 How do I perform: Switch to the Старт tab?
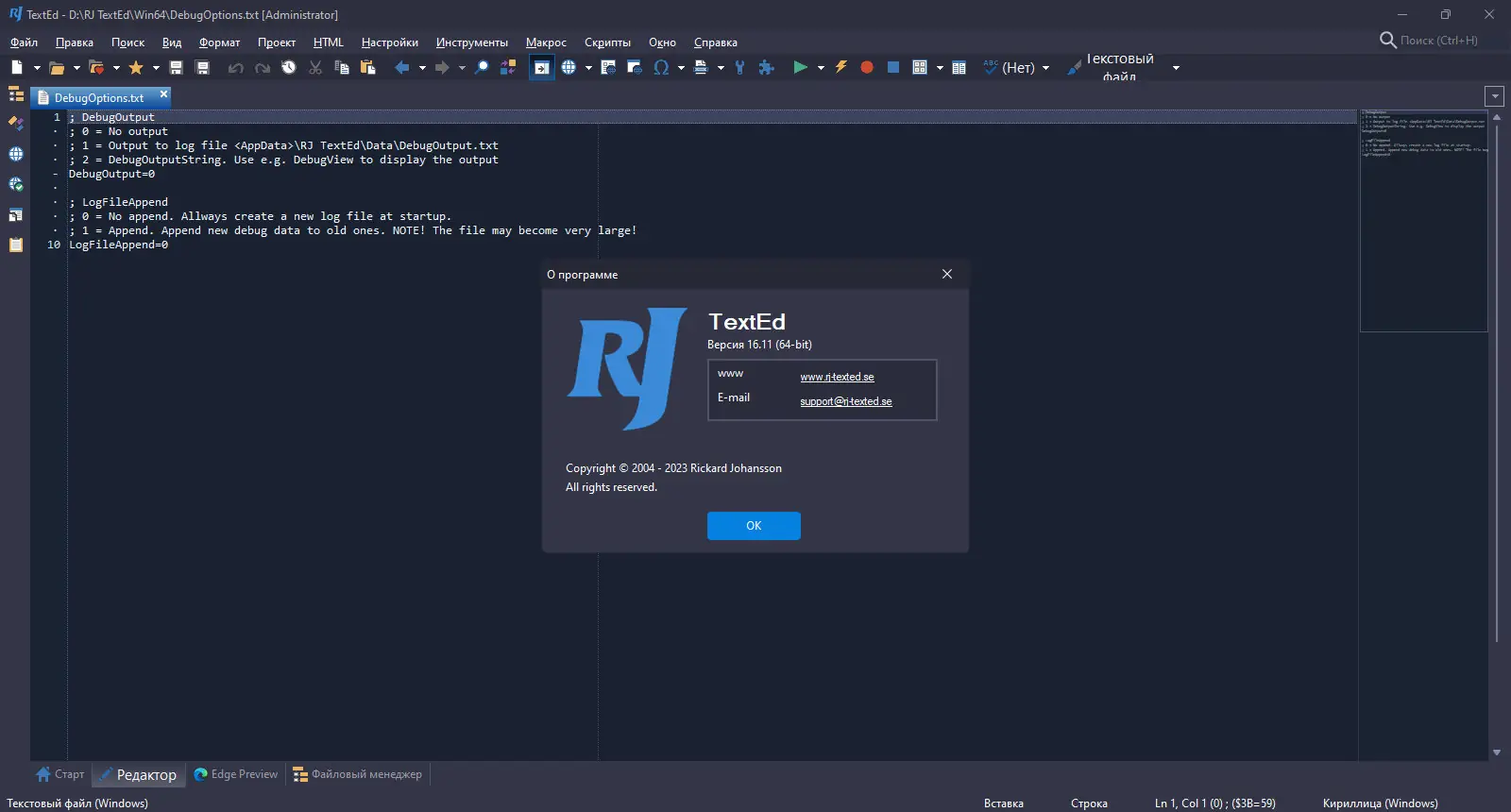click(x=59, y=774)
